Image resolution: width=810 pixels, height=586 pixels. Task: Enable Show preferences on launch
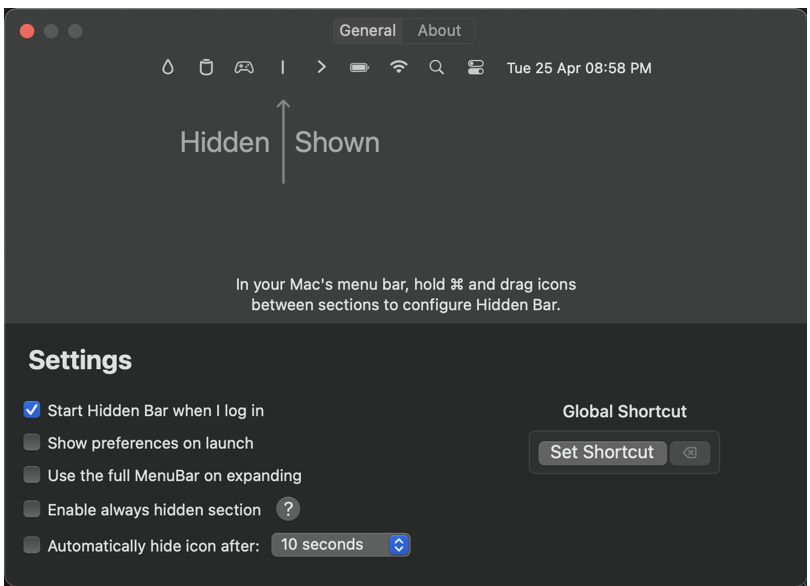click(32, 442)
